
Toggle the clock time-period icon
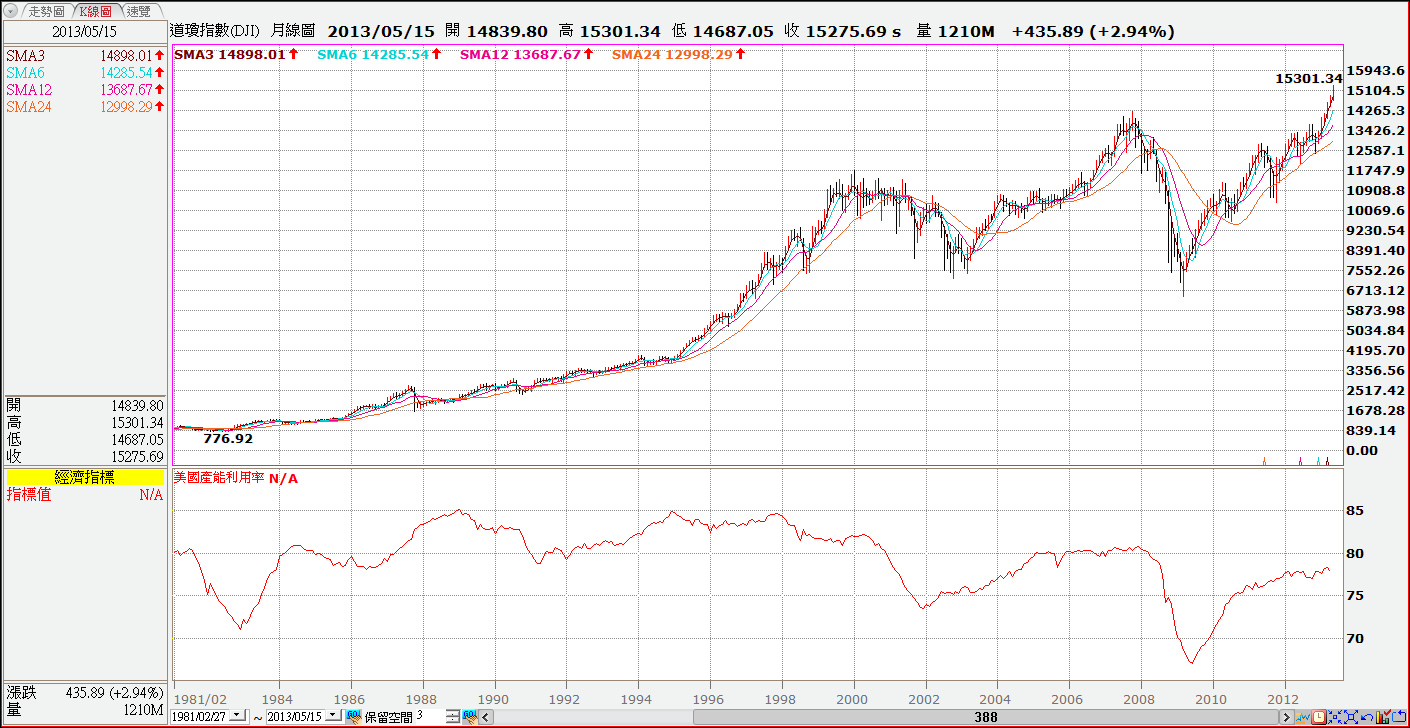1319,717
